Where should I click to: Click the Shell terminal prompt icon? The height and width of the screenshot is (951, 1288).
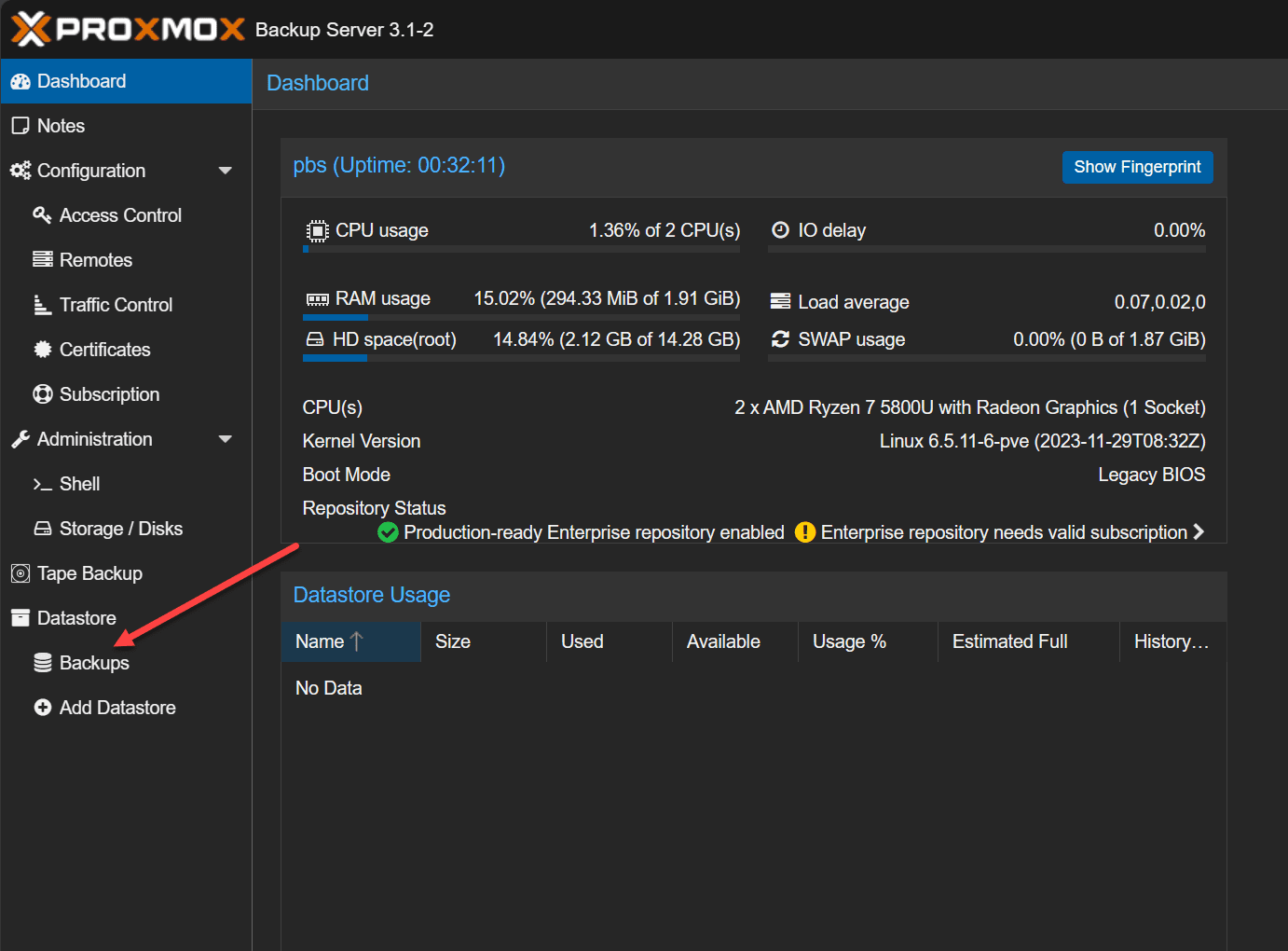pos(43,485)
